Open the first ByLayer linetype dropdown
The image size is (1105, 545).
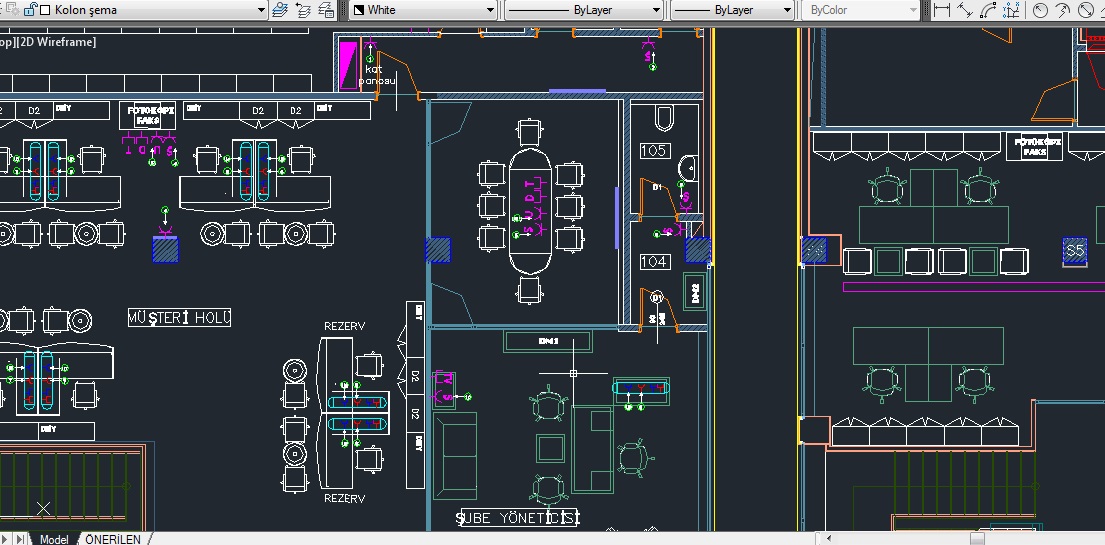[656, 10]
